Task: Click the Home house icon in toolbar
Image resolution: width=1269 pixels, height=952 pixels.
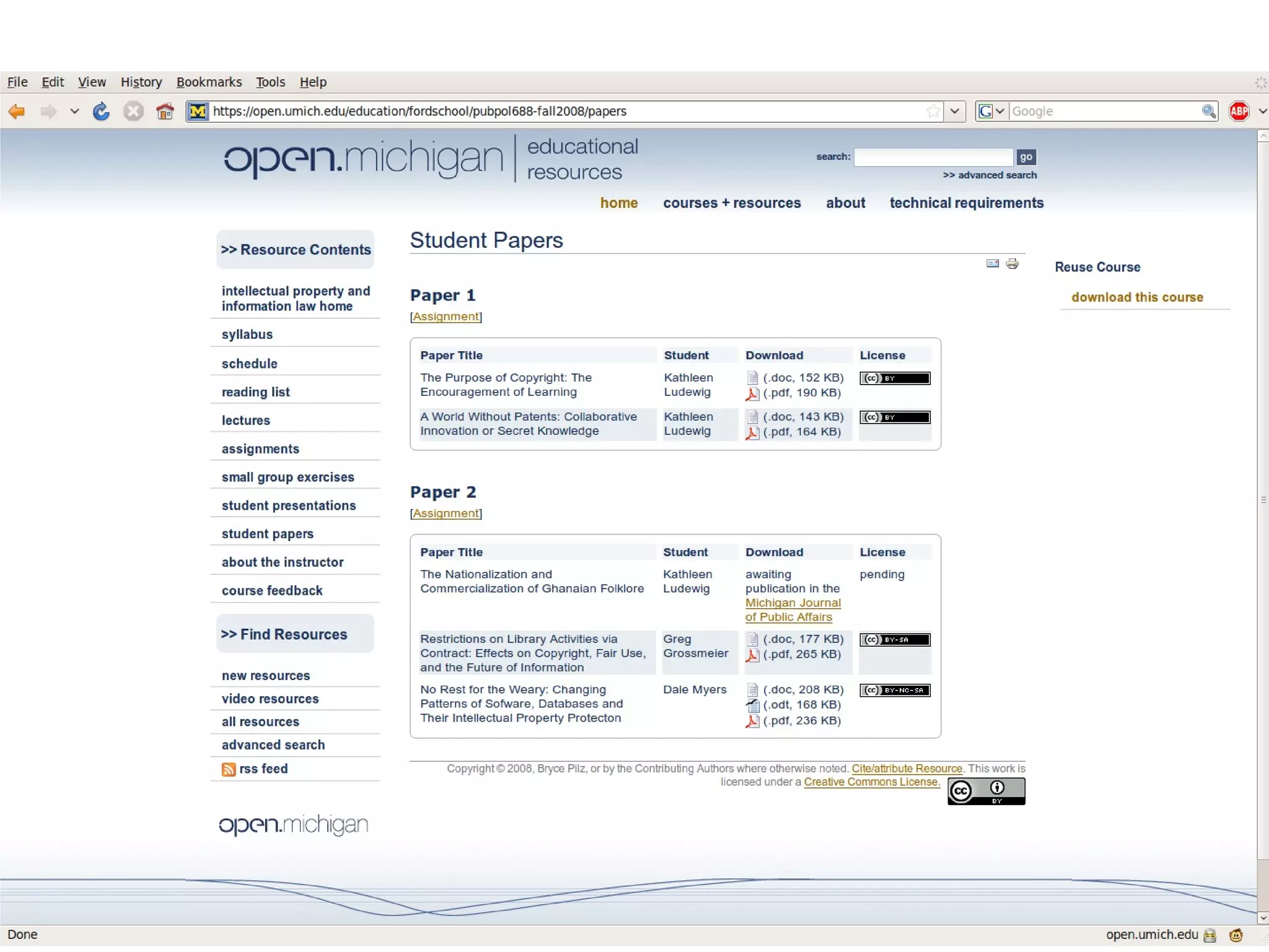Action: tap(165, 111)
